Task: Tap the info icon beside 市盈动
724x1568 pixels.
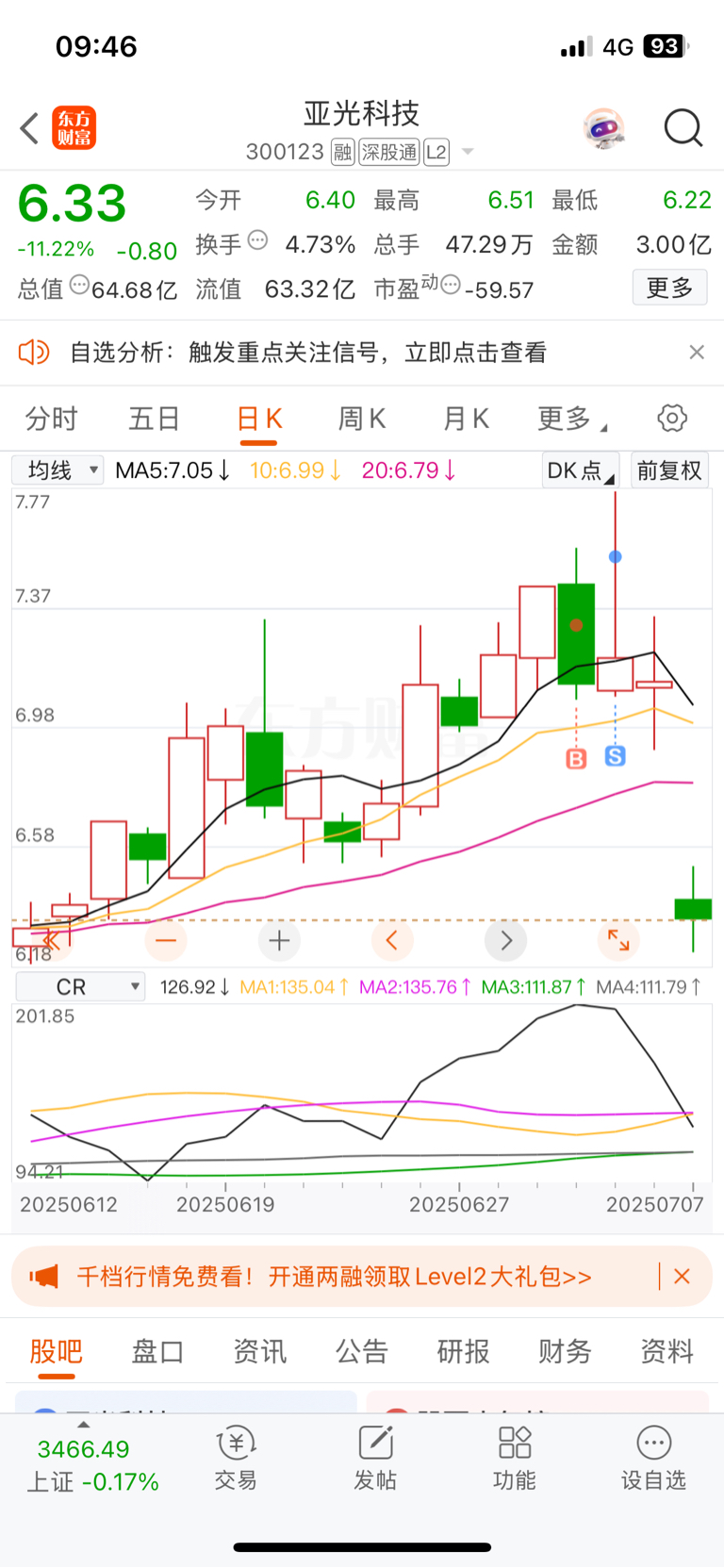Action: 451,284
